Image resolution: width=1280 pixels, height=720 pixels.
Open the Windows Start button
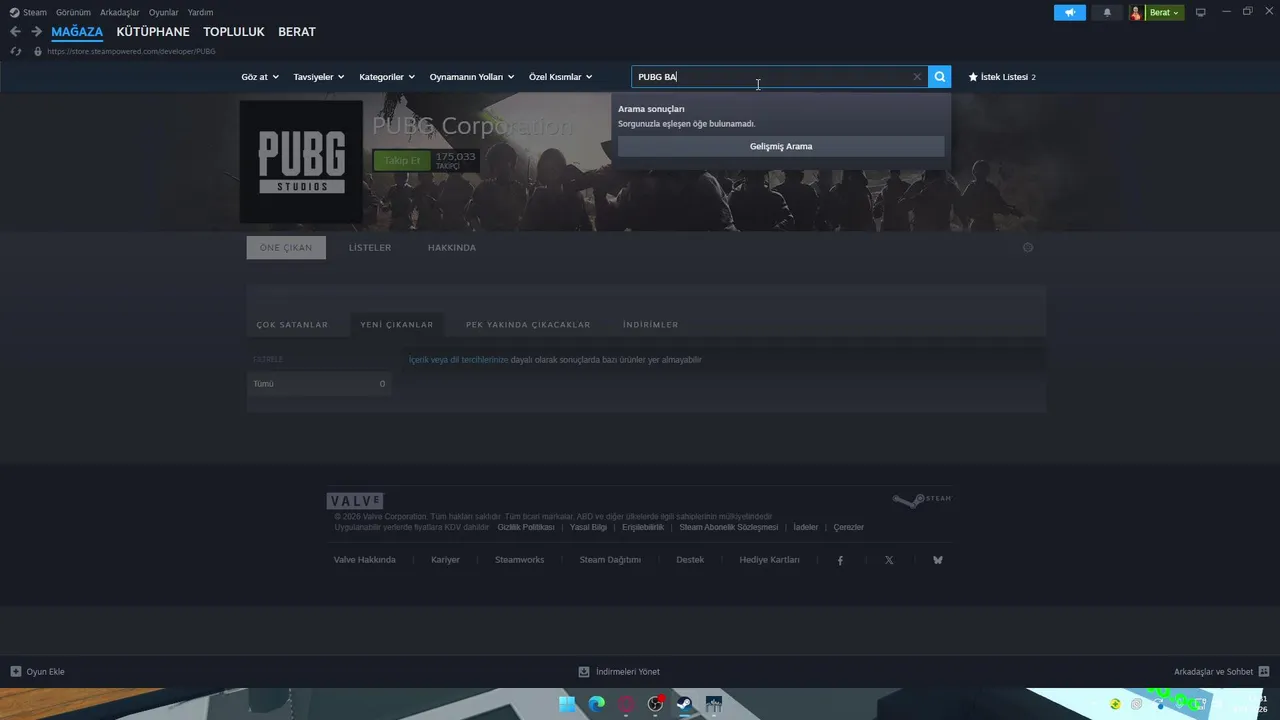pos(567,704)
